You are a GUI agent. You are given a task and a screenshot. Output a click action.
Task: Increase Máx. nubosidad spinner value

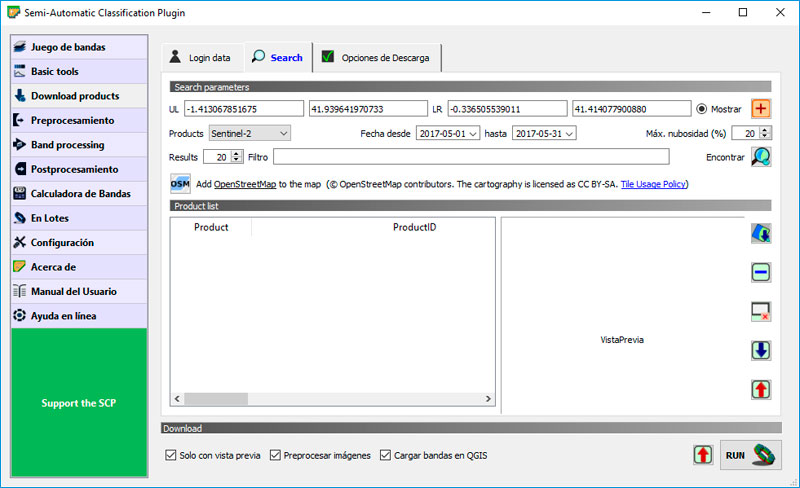(764, 130)
